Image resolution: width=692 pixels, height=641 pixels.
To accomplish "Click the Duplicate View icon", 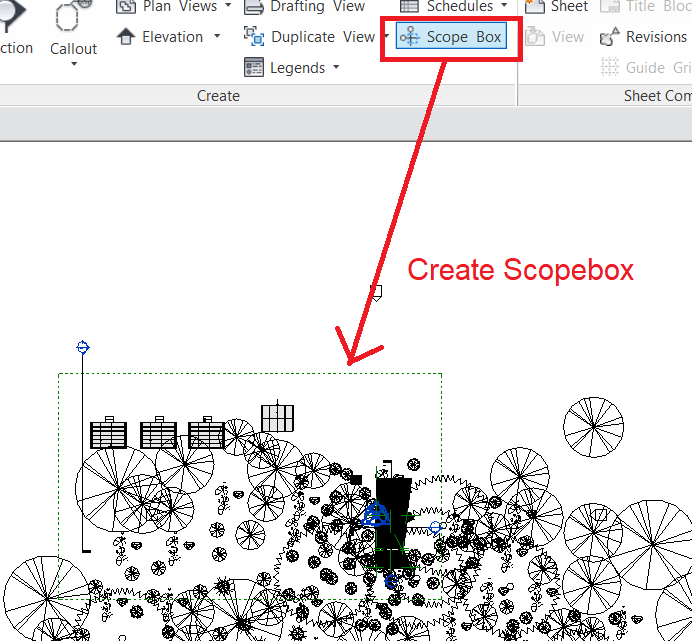I will coord(254,37).
